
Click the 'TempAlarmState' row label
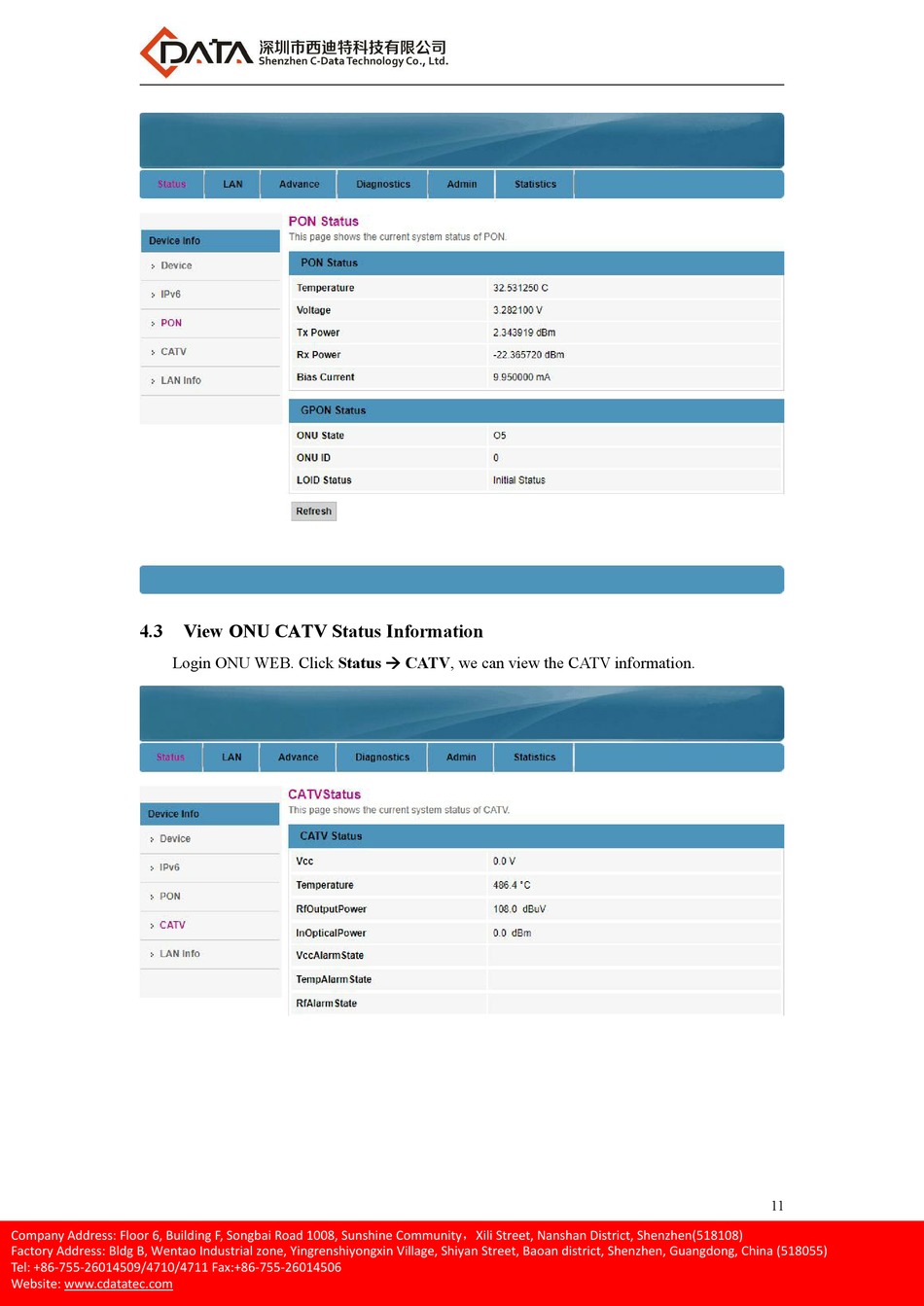(334, 980)
